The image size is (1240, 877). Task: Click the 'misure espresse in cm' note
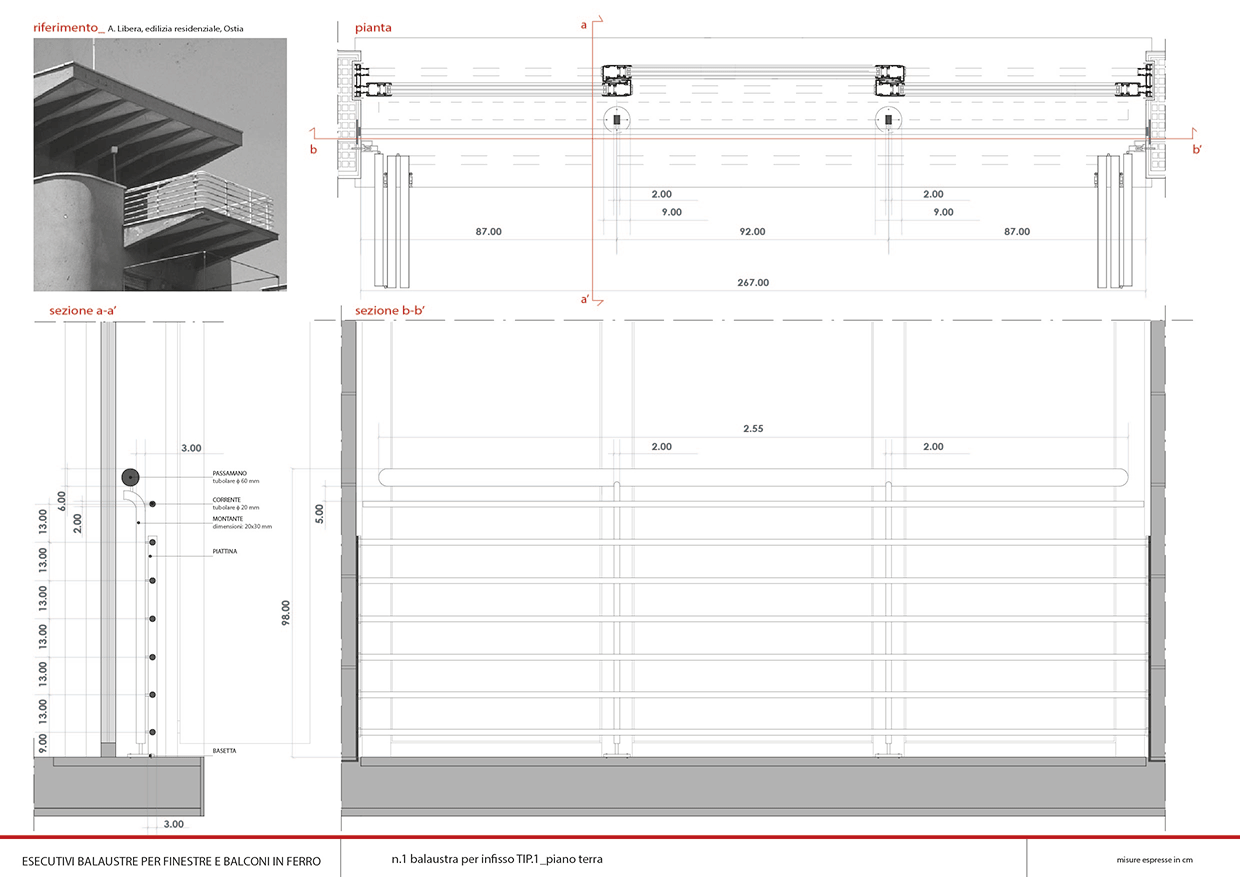[1156, 860]
